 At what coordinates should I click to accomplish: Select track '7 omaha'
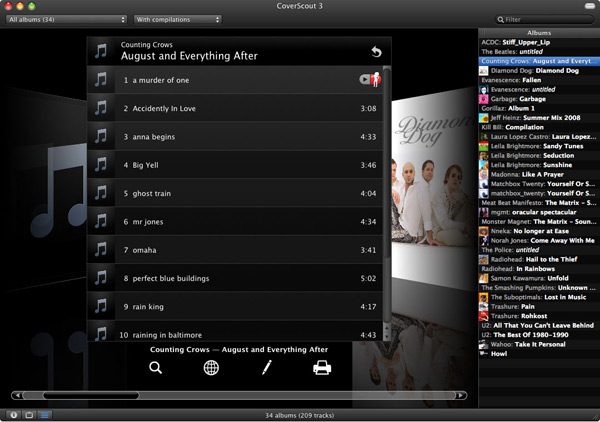pyautogui.click(x=235, y=250)
